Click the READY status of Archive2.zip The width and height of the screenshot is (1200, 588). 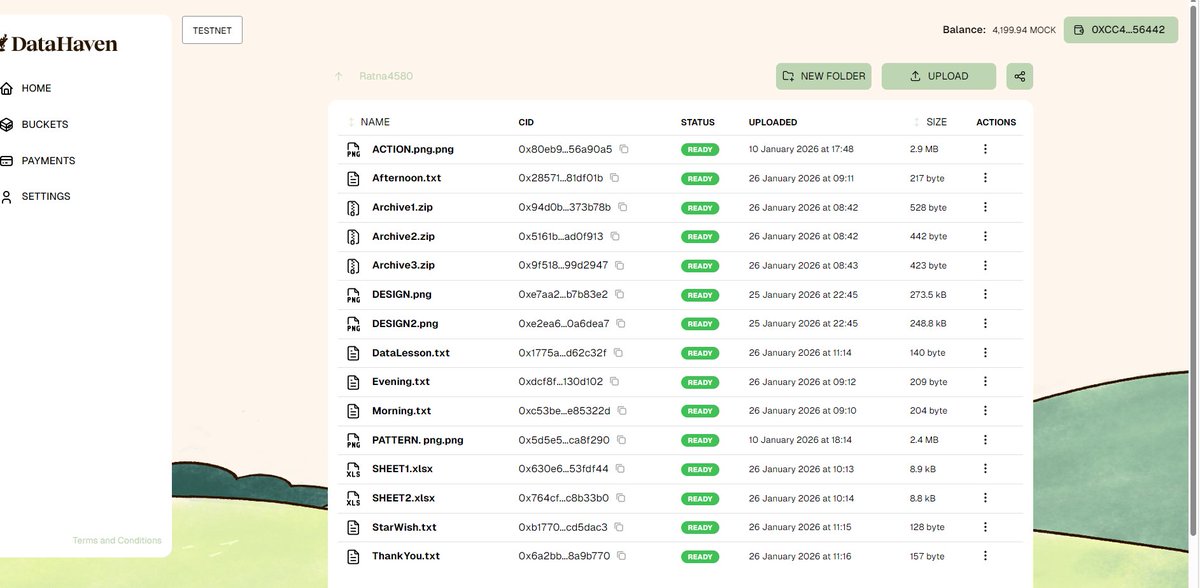pyautogui.click(x=700, y=237)
